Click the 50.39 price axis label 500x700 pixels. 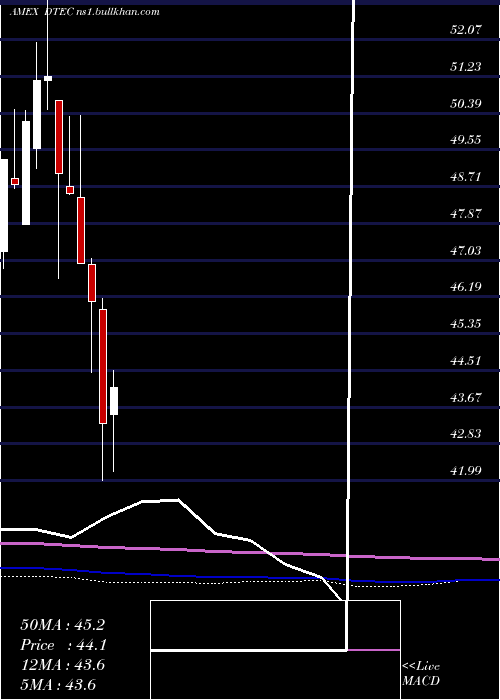(465, 104)
